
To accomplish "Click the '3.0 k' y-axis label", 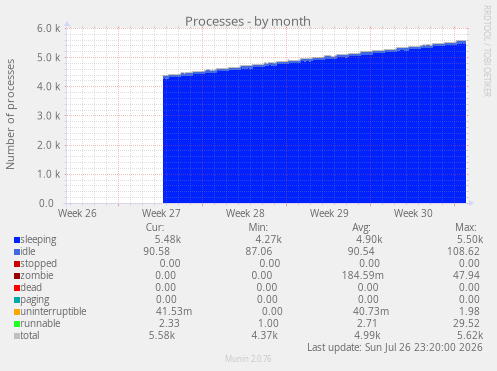I will (x=49, y=116).
